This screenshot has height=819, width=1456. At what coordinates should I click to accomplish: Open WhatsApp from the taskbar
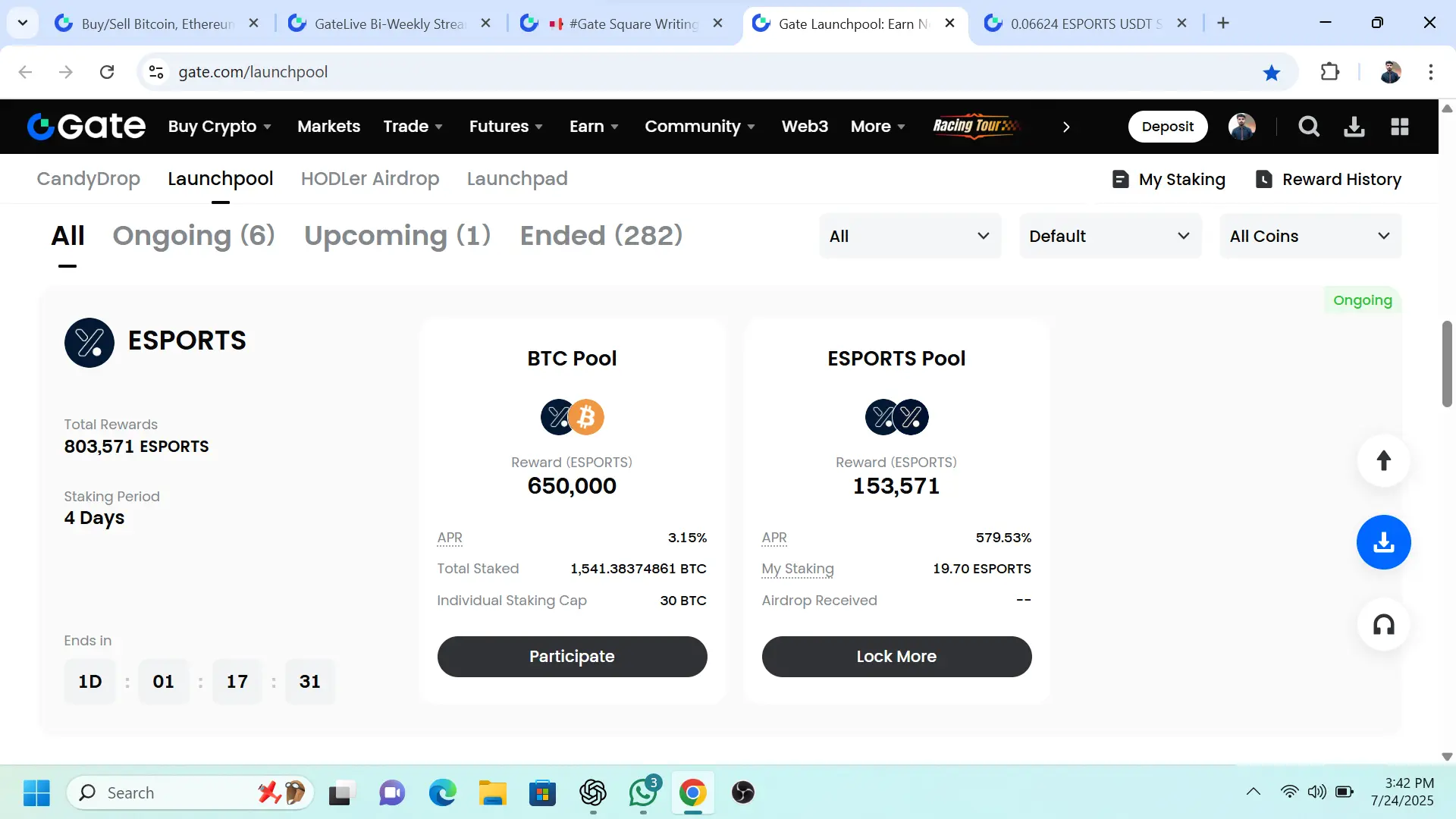click(x=644, y=792)
